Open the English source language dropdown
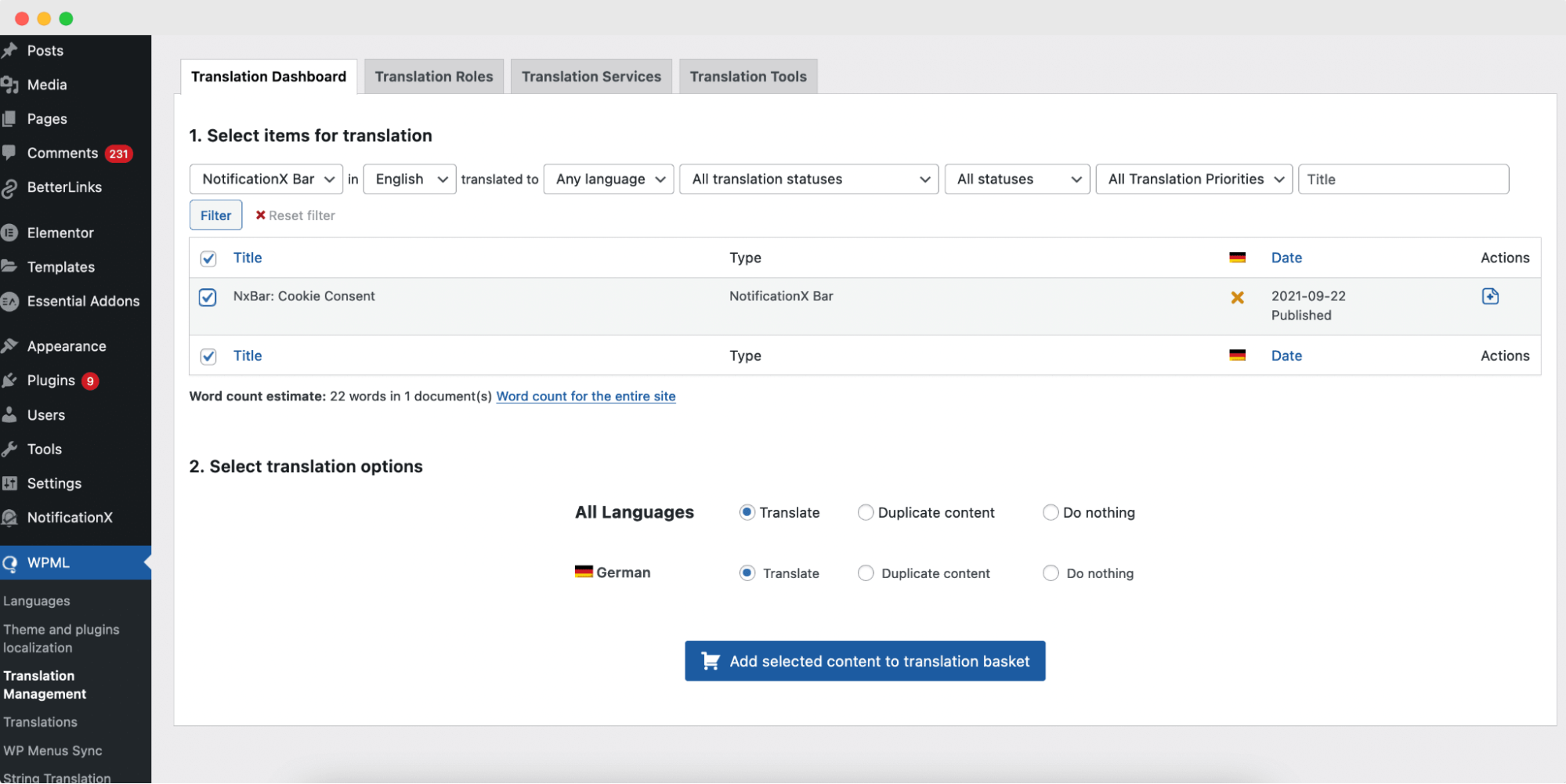Viewport: 1566px width, 784px height. click(x=410, y=179)
